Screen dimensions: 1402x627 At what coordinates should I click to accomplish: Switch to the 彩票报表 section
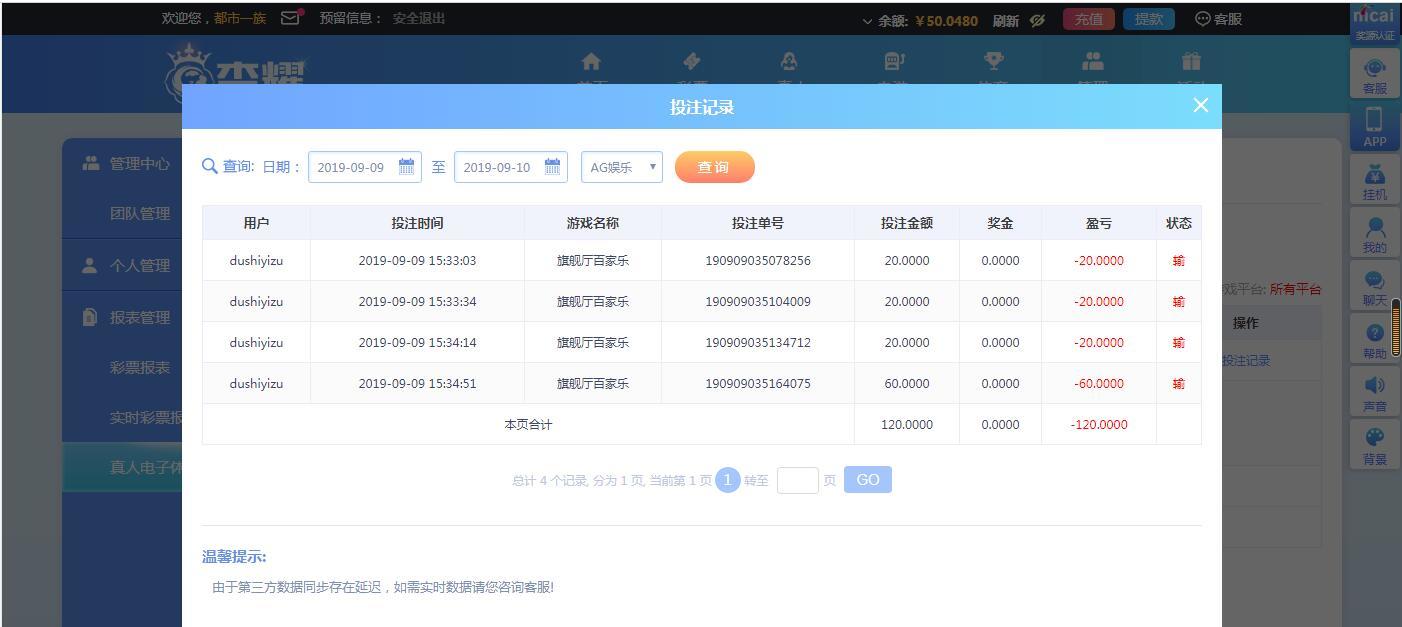tap(139, 367)
